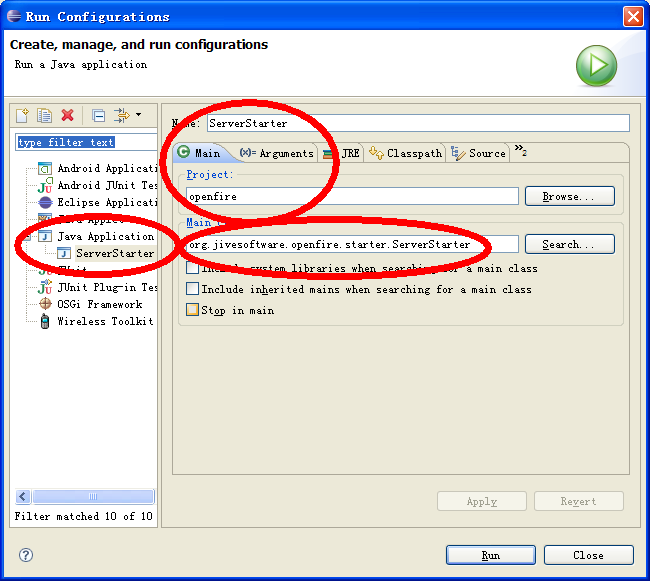Click the Browse button
The image size is (650, 581).
pyautogui.click(x=569, y=196)
